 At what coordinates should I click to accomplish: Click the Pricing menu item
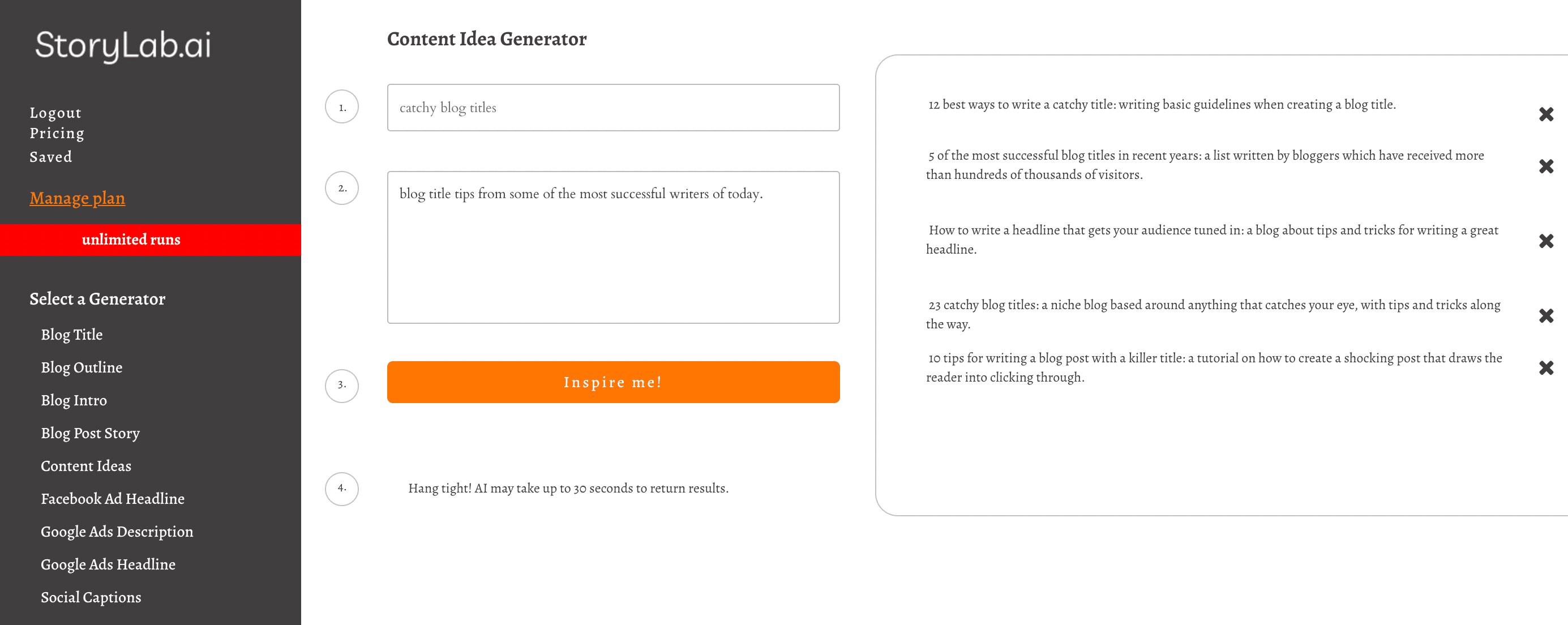[x=56, y=134]
